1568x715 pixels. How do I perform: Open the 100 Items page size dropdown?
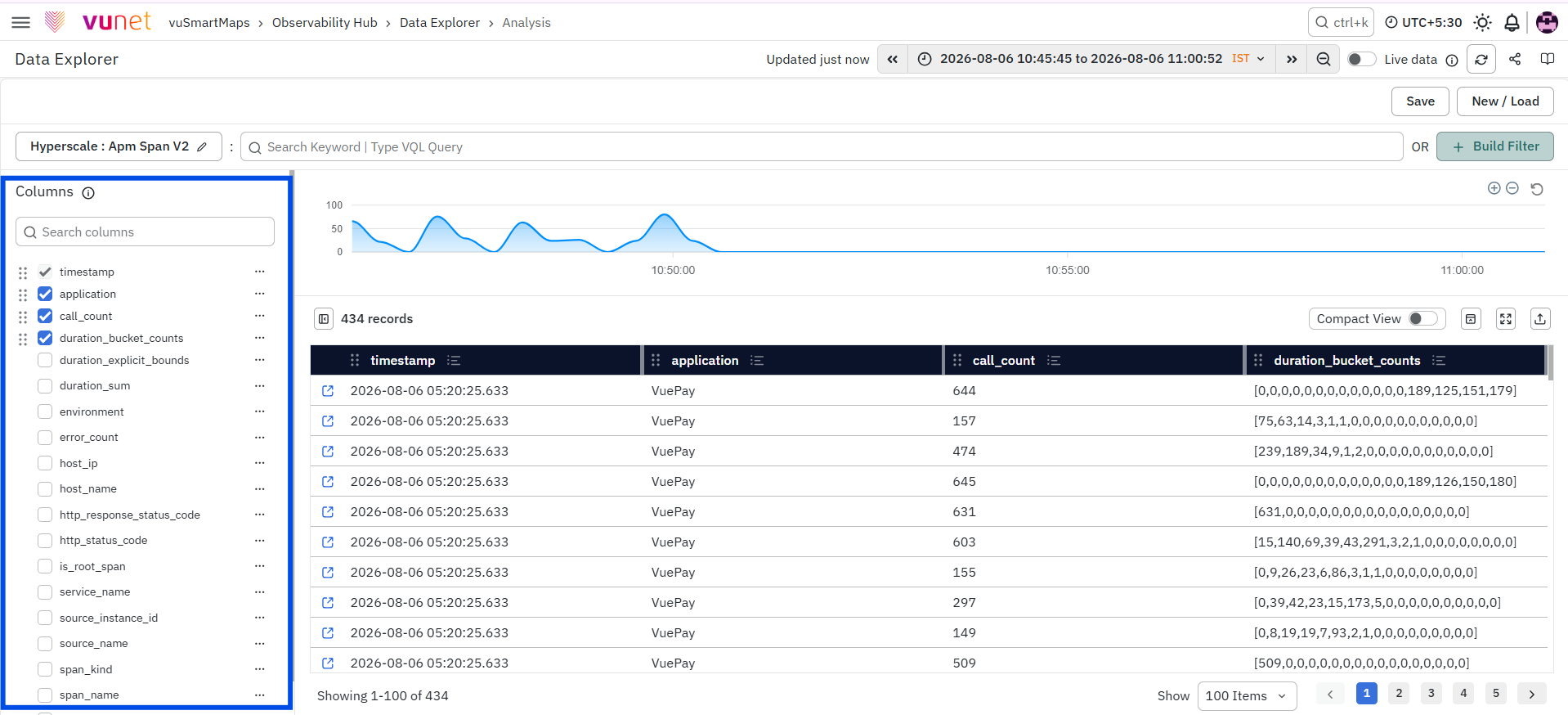coord(1247,696)
